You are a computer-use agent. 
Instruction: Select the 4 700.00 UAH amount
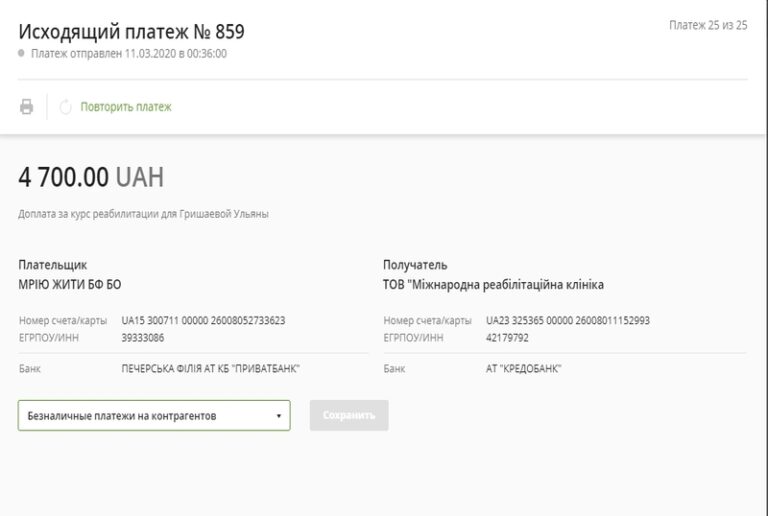click(91, 178)
